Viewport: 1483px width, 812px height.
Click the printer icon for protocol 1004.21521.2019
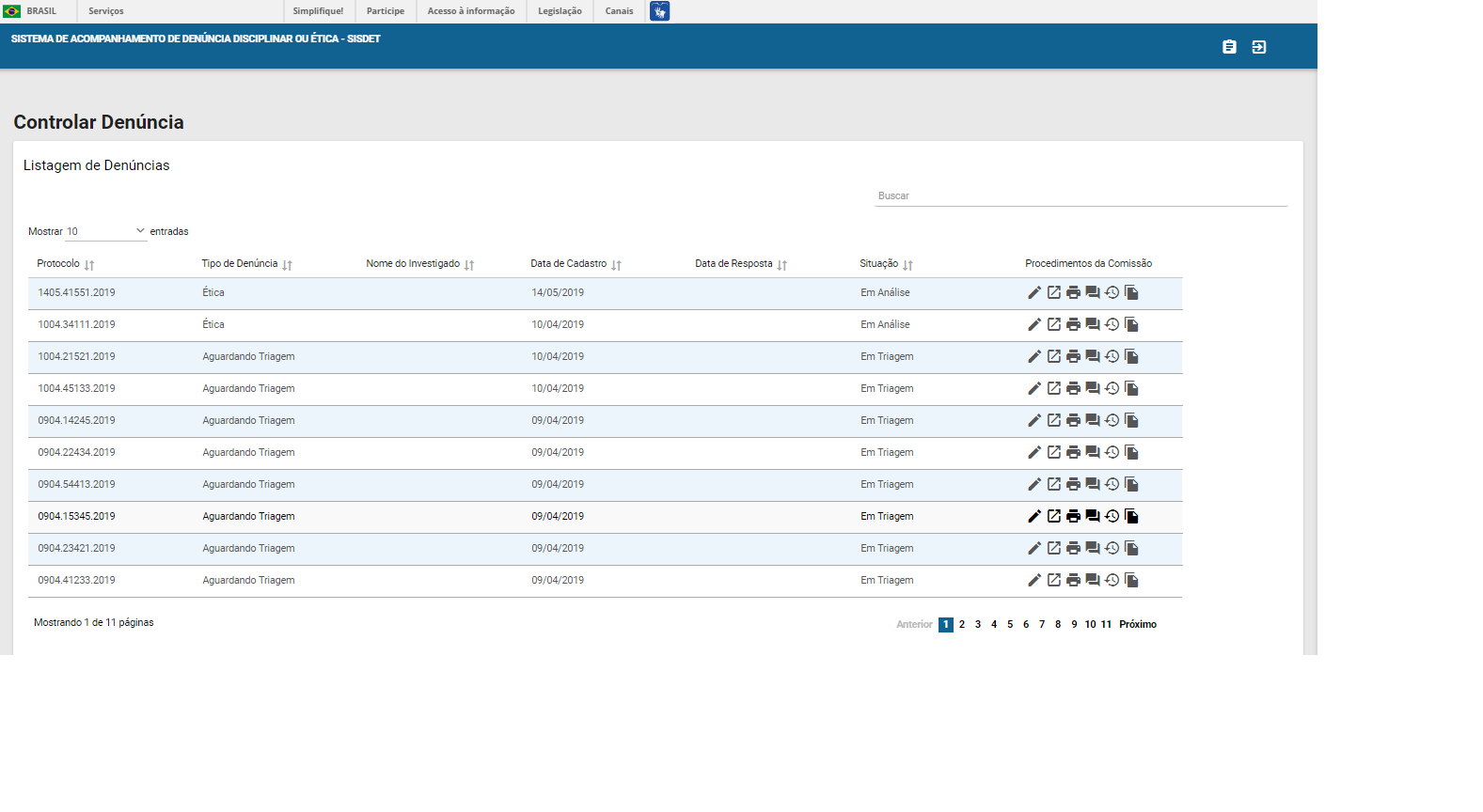coord(1073,356)
